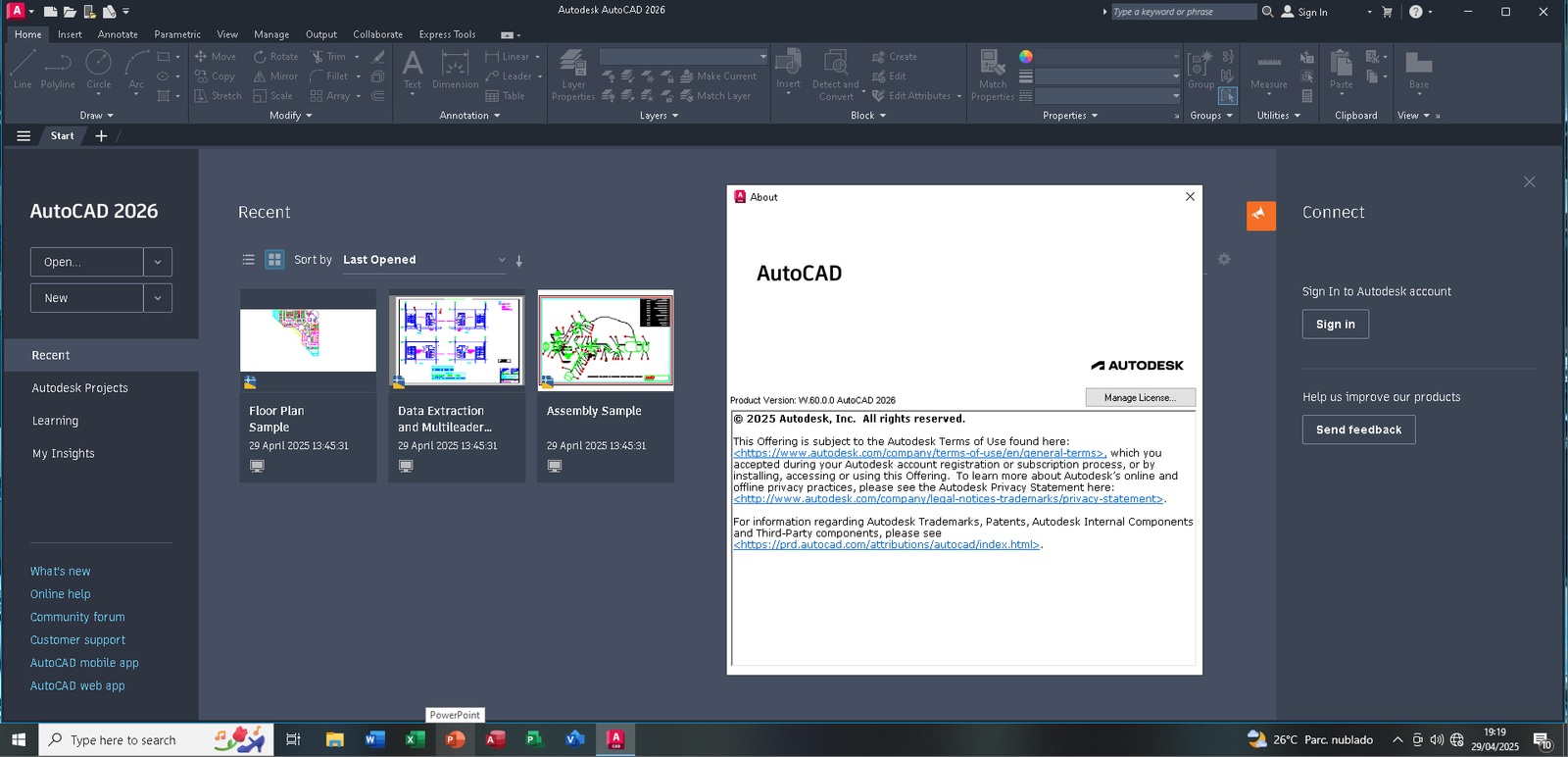This screenshot has width=1568, height=757.
Task: Open the Assembly Sample thumbnail
Action: tap(606, 340)
